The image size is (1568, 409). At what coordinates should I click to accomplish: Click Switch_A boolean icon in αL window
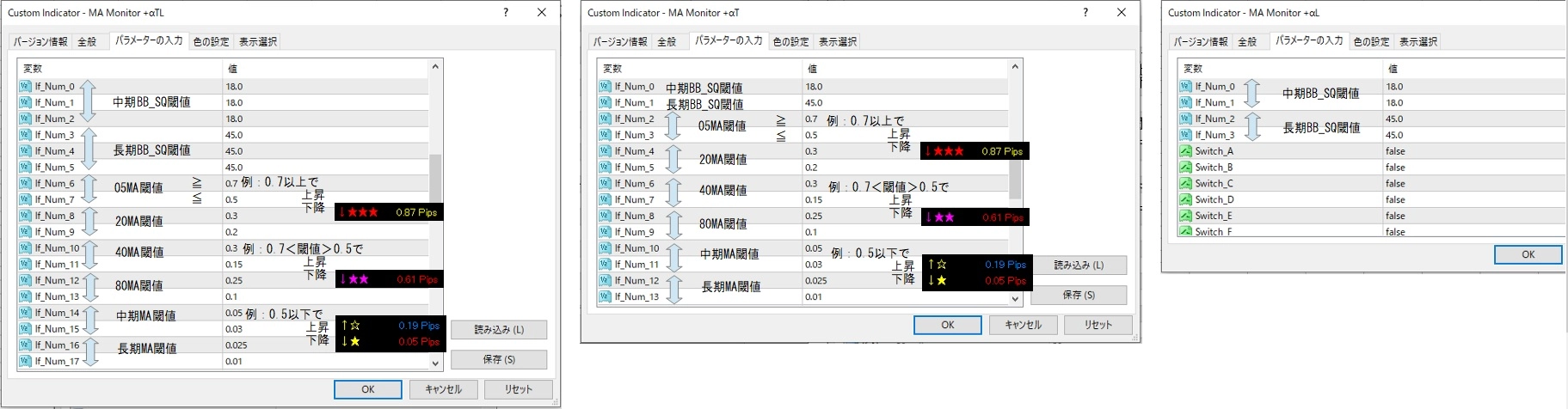(x=1185, y=151)
